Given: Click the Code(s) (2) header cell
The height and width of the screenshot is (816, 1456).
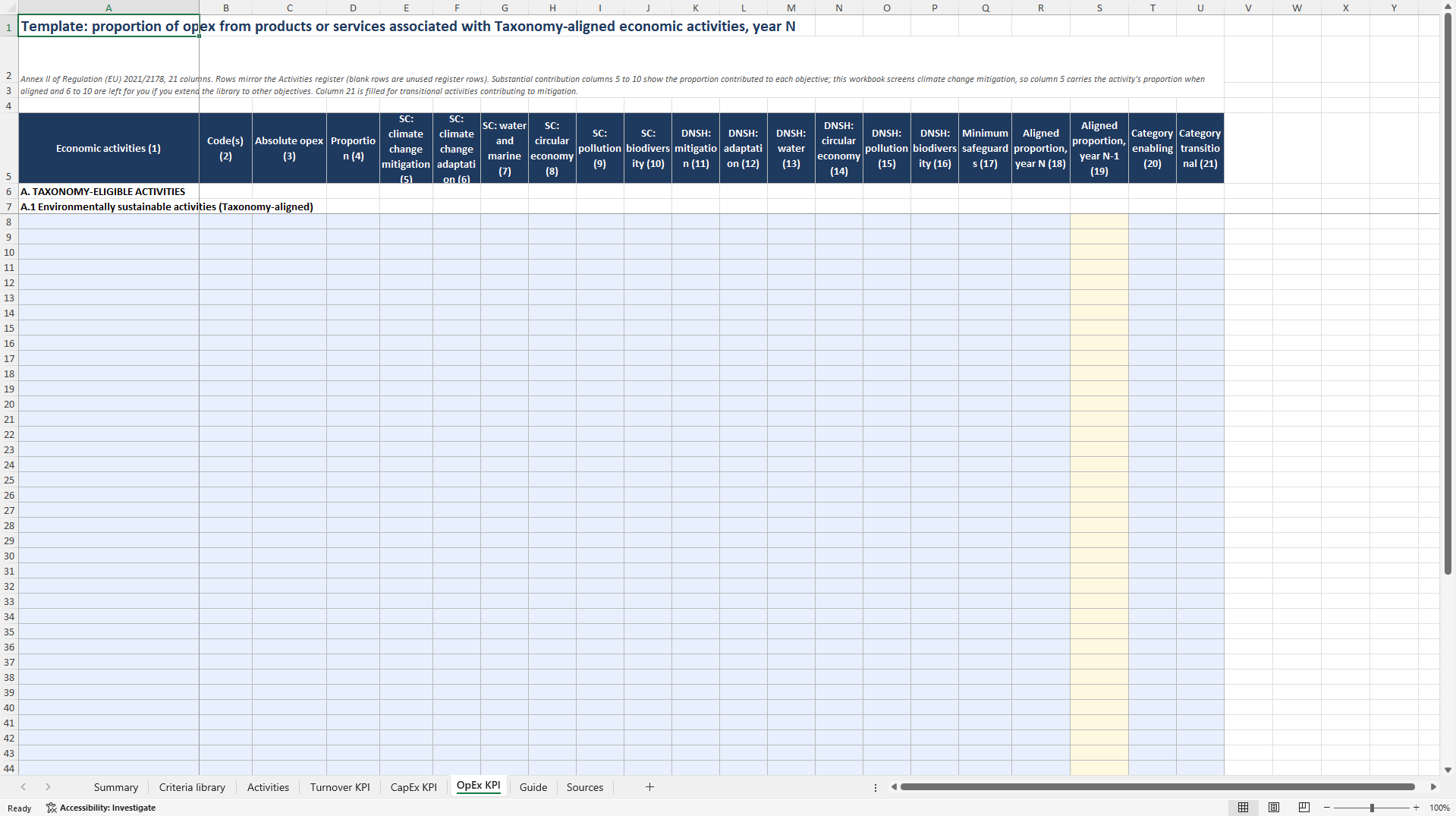Looking at the screenshot, I should pyautogui.click(x=225, y=148).
